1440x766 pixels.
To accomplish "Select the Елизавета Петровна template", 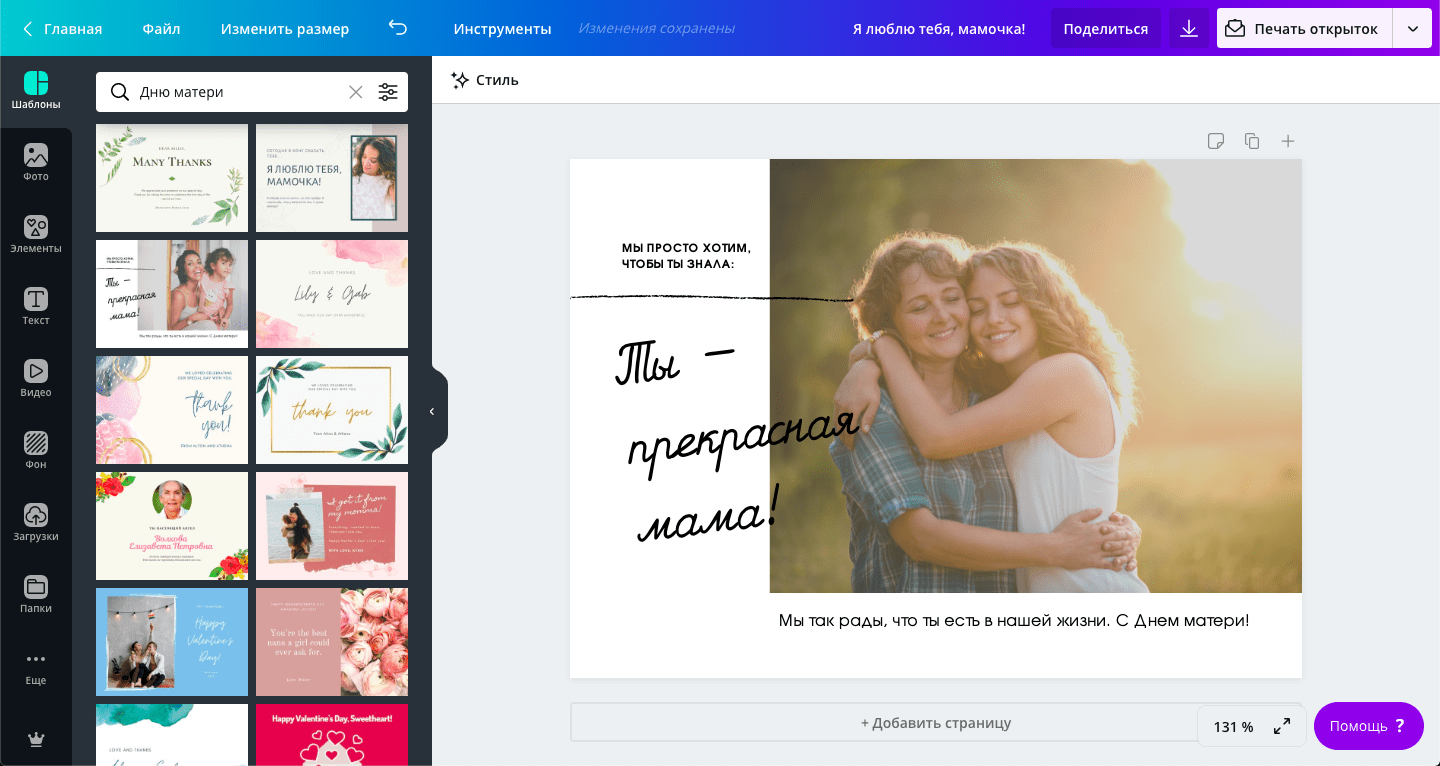I will tap(172, 526).
